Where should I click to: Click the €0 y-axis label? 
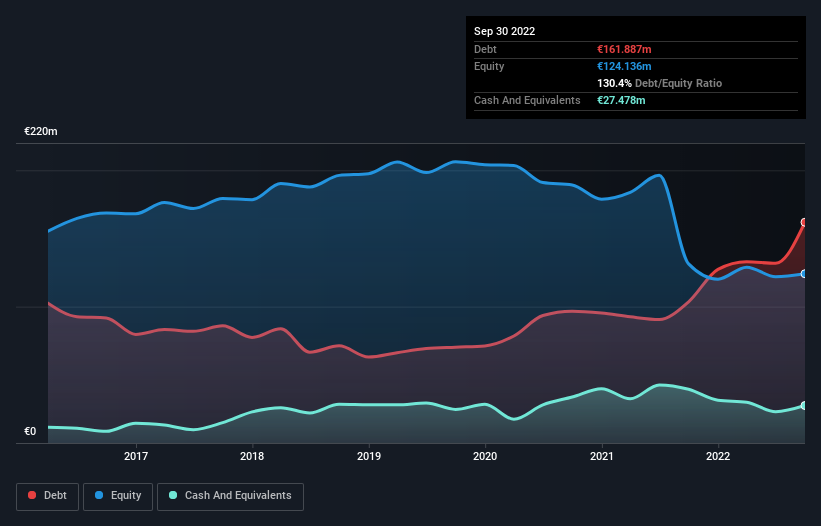click(x=30, y=431)
